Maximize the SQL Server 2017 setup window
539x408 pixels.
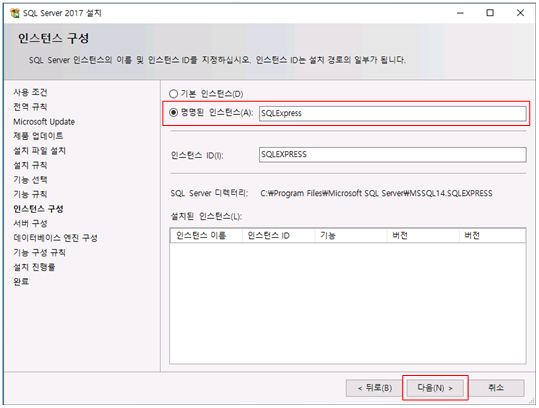point(490,13)
